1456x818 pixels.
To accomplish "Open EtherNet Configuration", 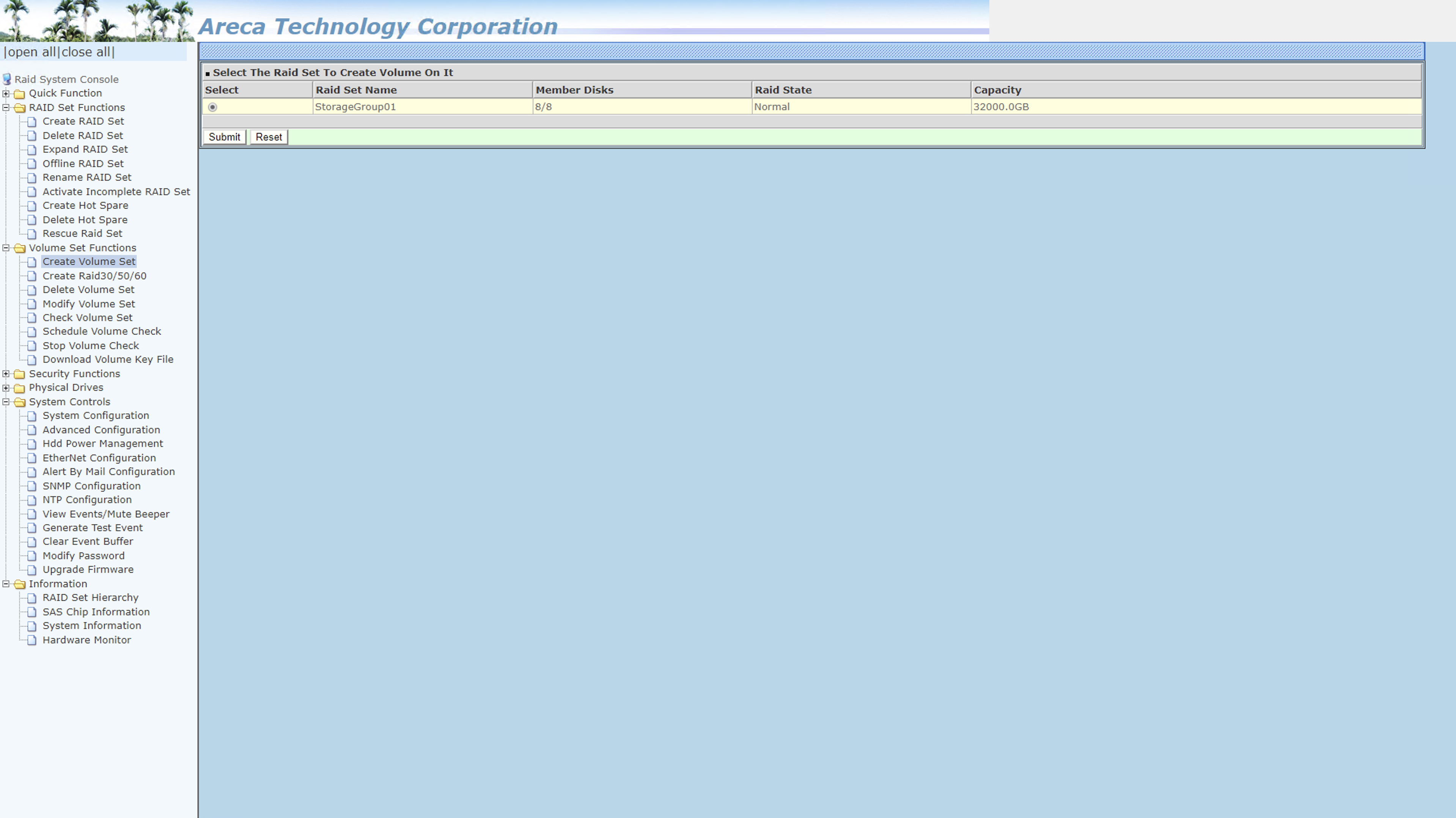I will 99,458.
